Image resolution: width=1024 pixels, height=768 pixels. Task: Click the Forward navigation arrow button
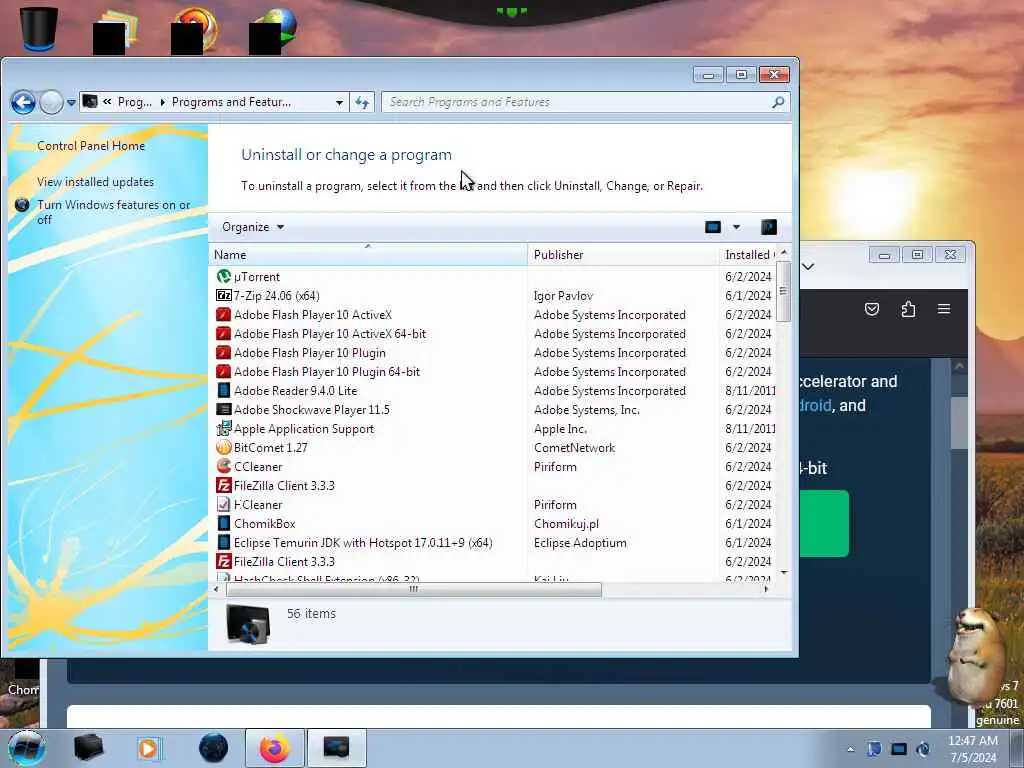[x=51, y=102]
